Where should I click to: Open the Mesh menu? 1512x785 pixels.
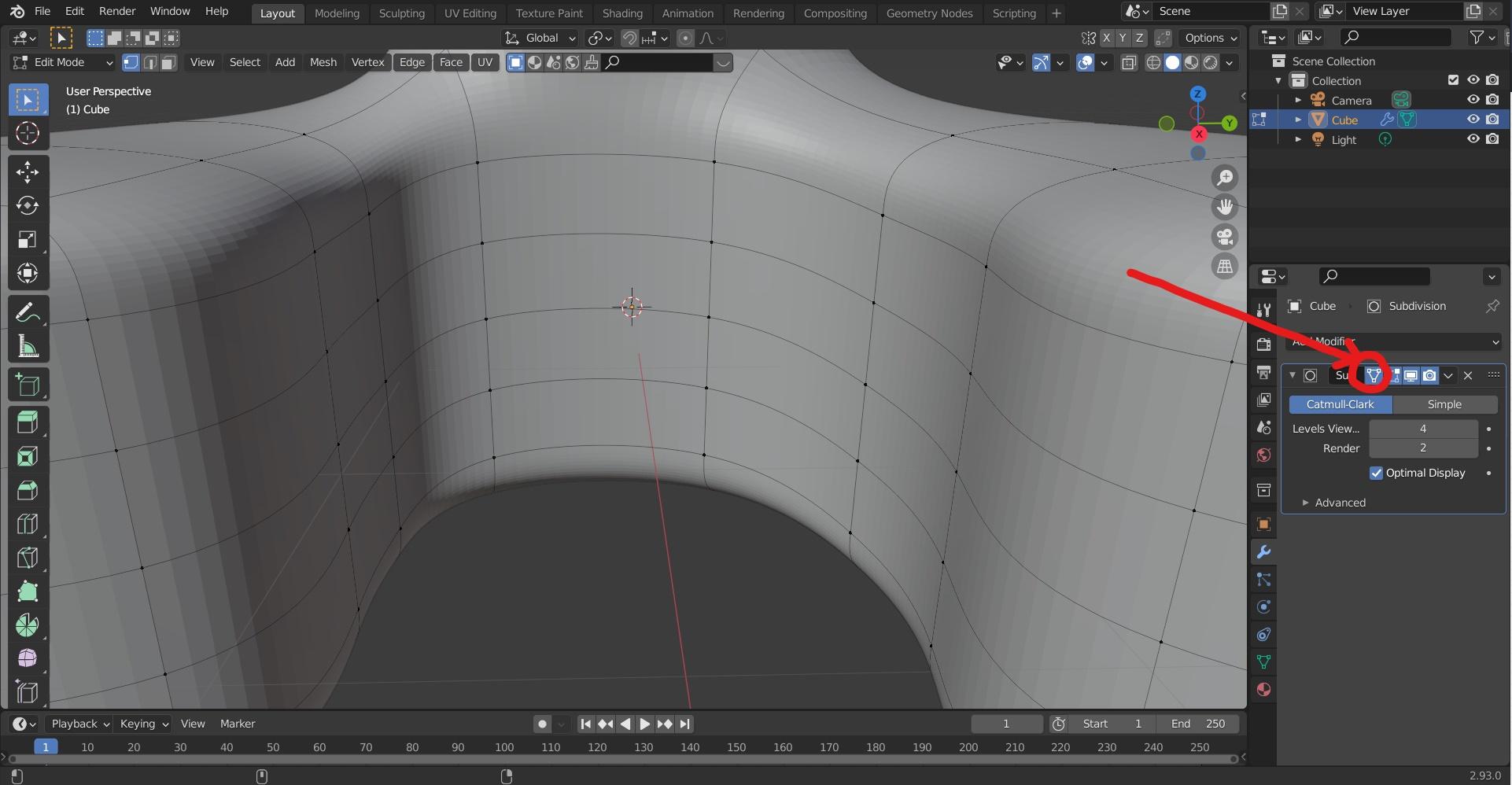[323, 62]
